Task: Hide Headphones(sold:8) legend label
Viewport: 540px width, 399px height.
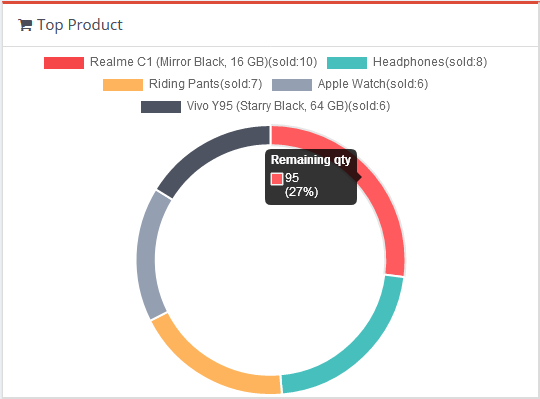Action: 430,62
